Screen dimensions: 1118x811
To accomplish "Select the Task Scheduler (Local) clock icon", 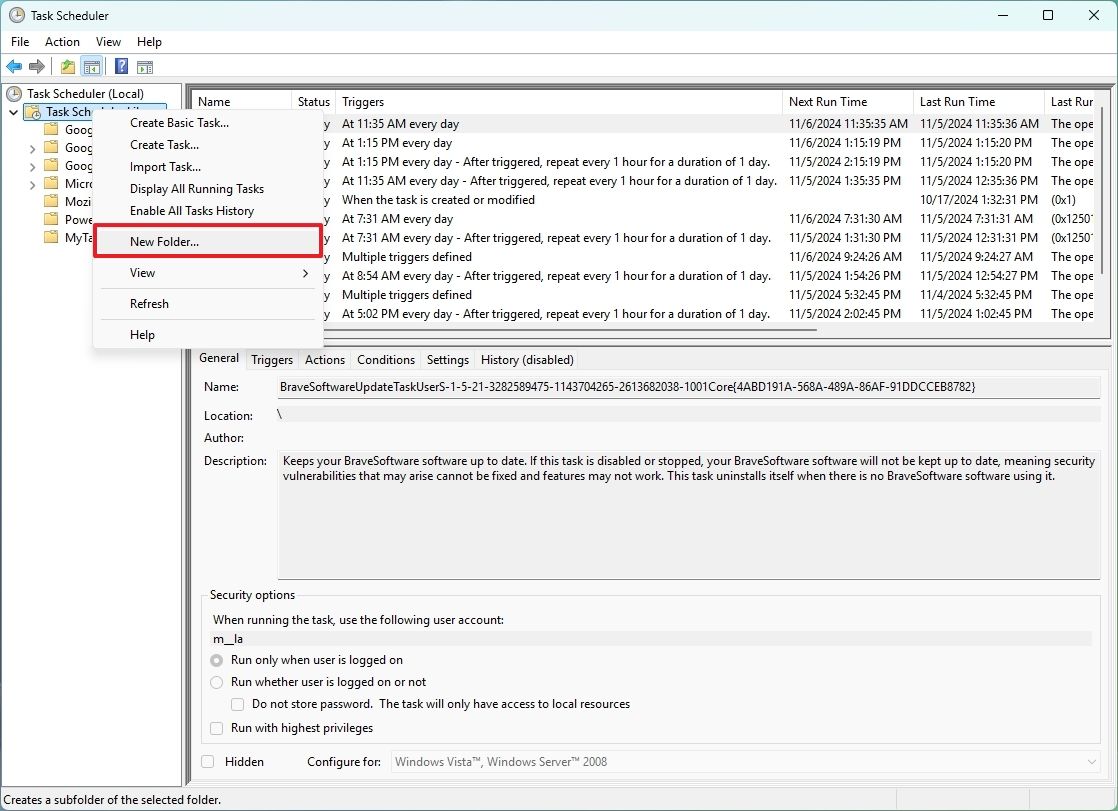I will [13, 93].
